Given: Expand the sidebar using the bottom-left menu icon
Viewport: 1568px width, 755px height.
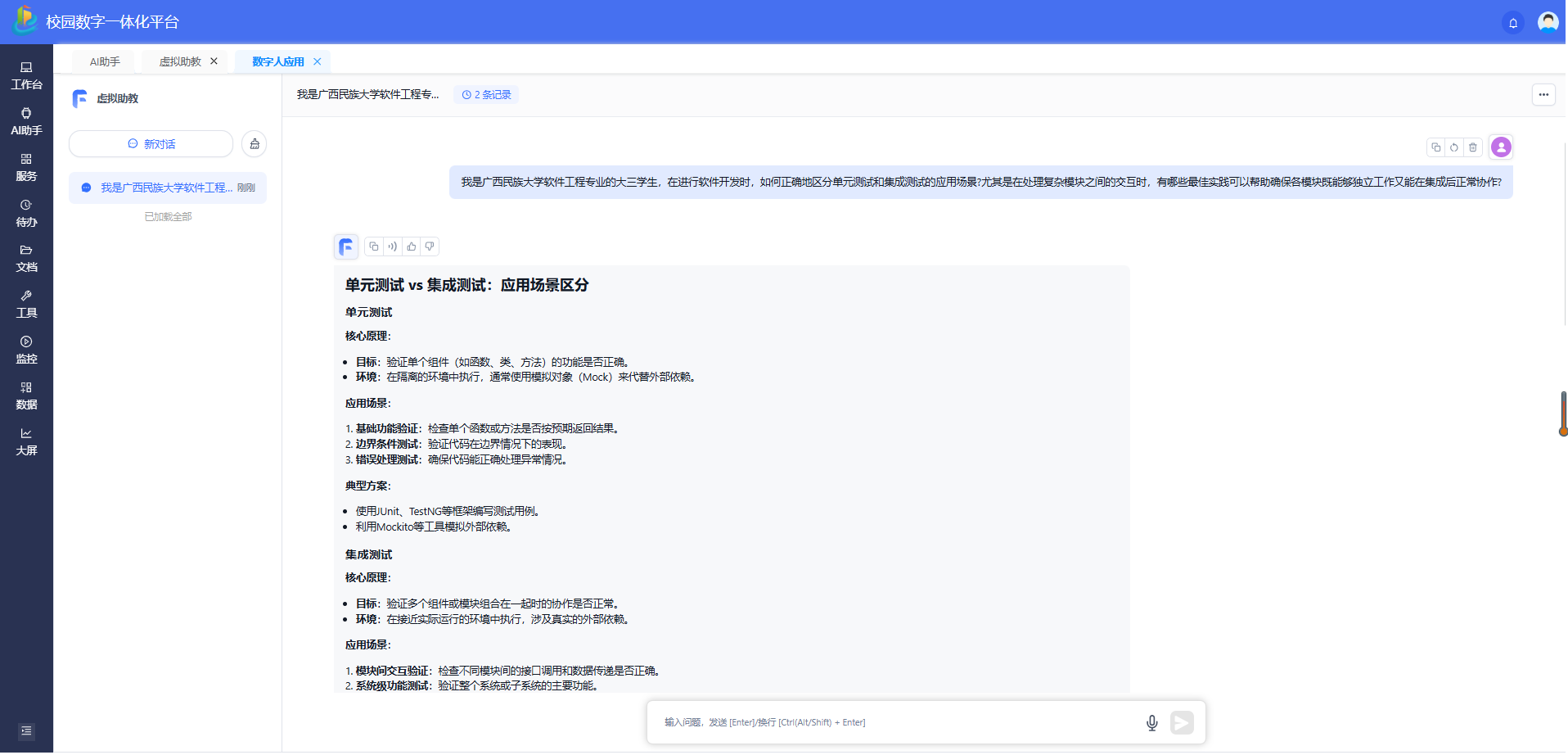Looking at the screenshot, I should [26, 731].
